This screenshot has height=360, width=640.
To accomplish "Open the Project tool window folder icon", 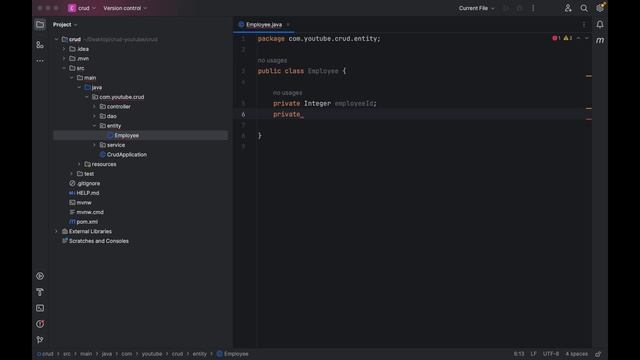I will 40,24.
